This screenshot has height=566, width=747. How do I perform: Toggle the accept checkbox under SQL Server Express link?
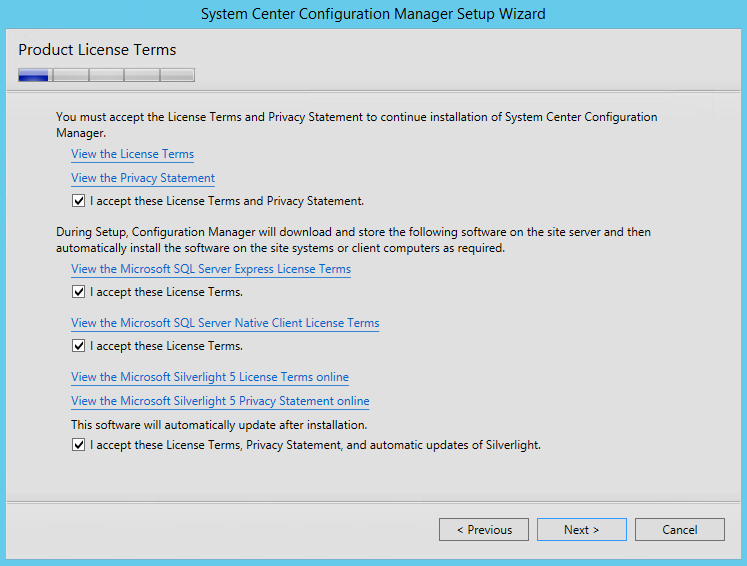(79, 292)
